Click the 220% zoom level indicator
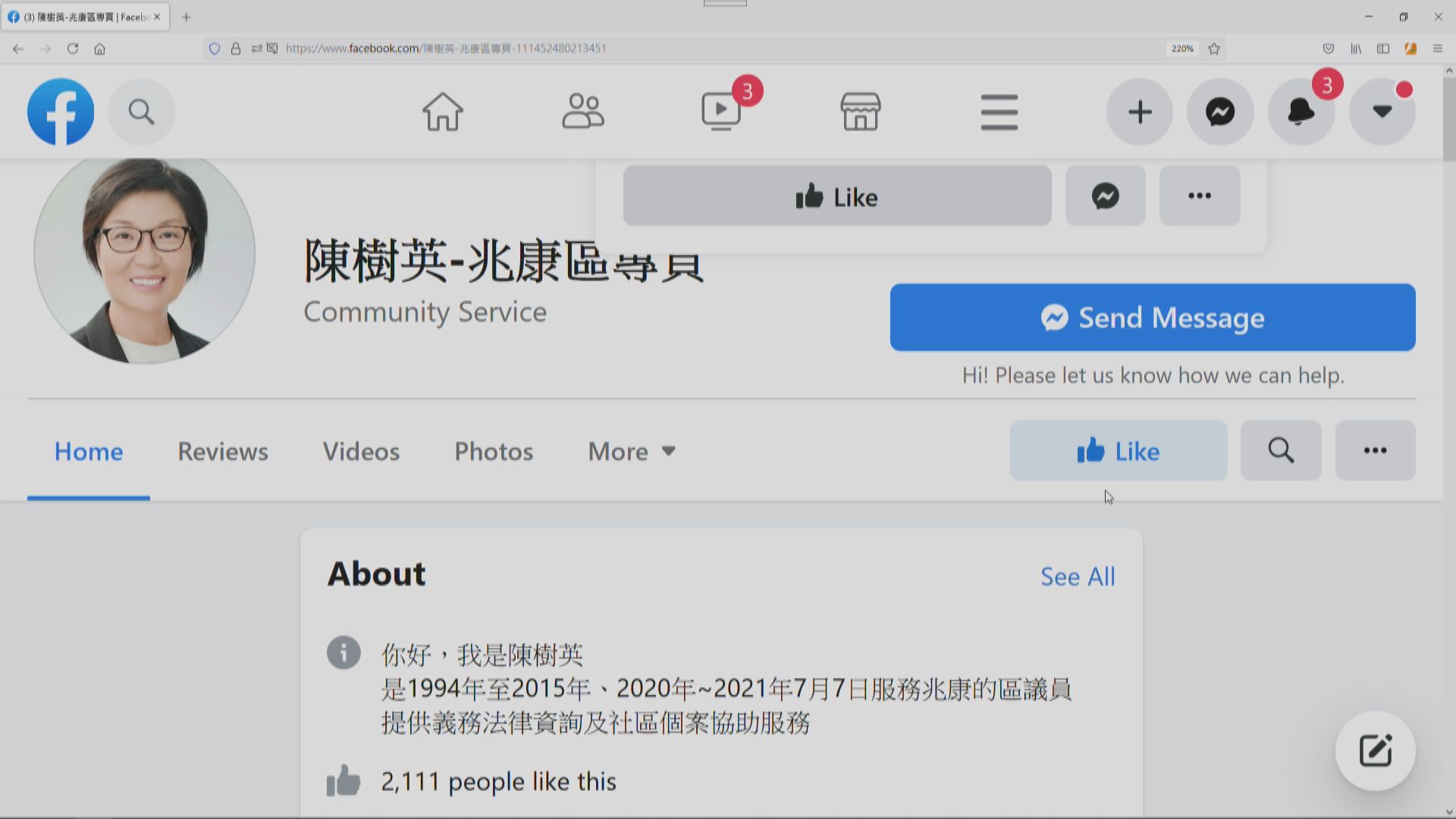Image resolution: width=1456 pixels, height=819 pixels. [x=1181, y=48]
